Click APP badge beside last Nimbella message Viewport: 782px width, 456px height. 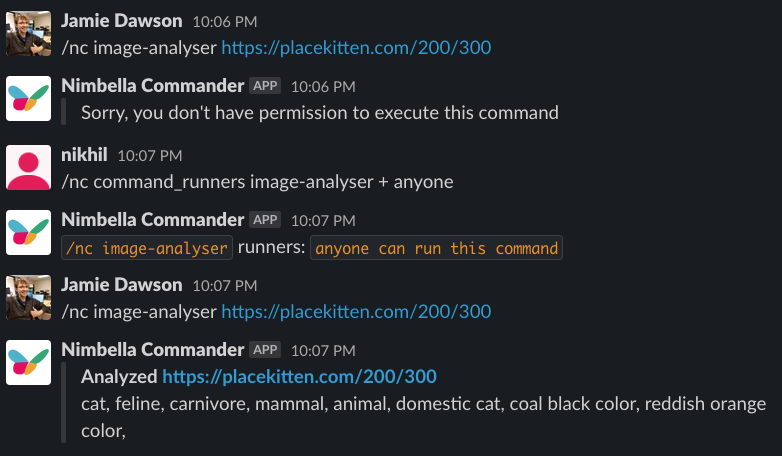coord(265,350)
